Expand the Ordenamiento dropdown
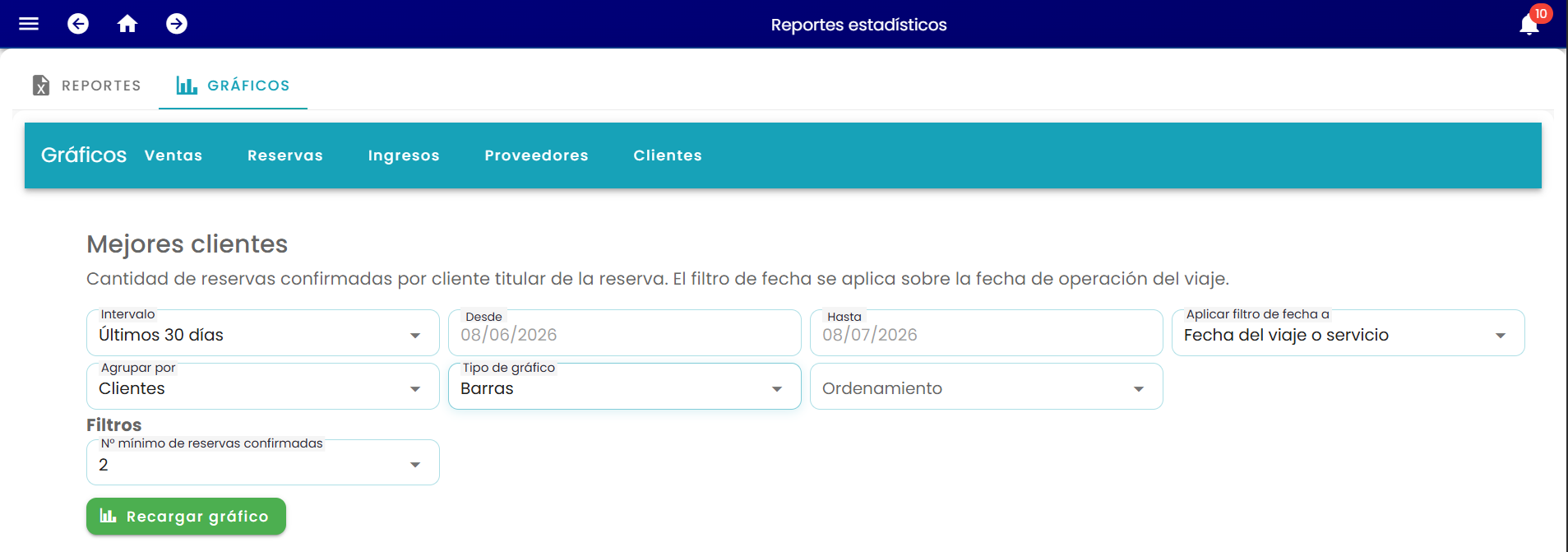Image resolution: width=1568 pixels, height=552 pixels. tap(987, 387)
